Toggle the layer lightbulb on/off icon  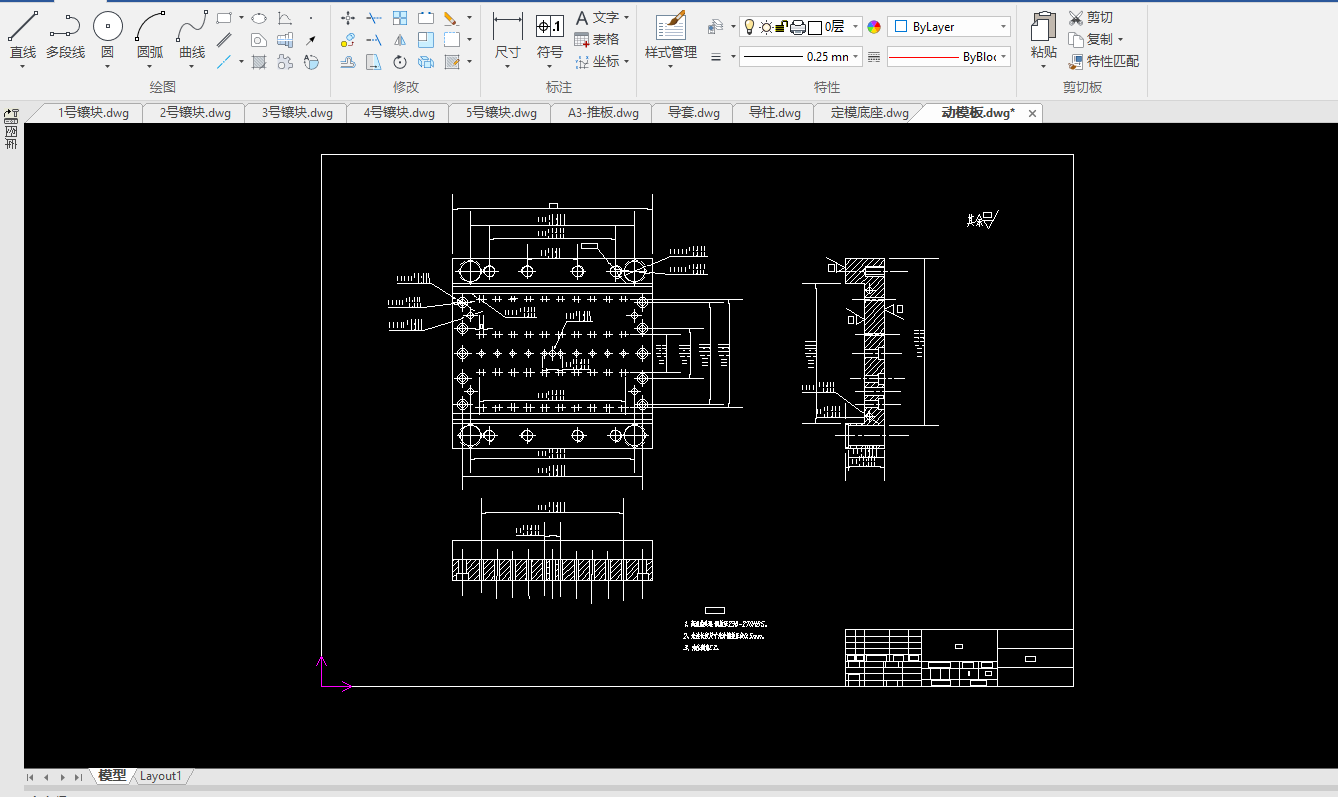[749, 27]
